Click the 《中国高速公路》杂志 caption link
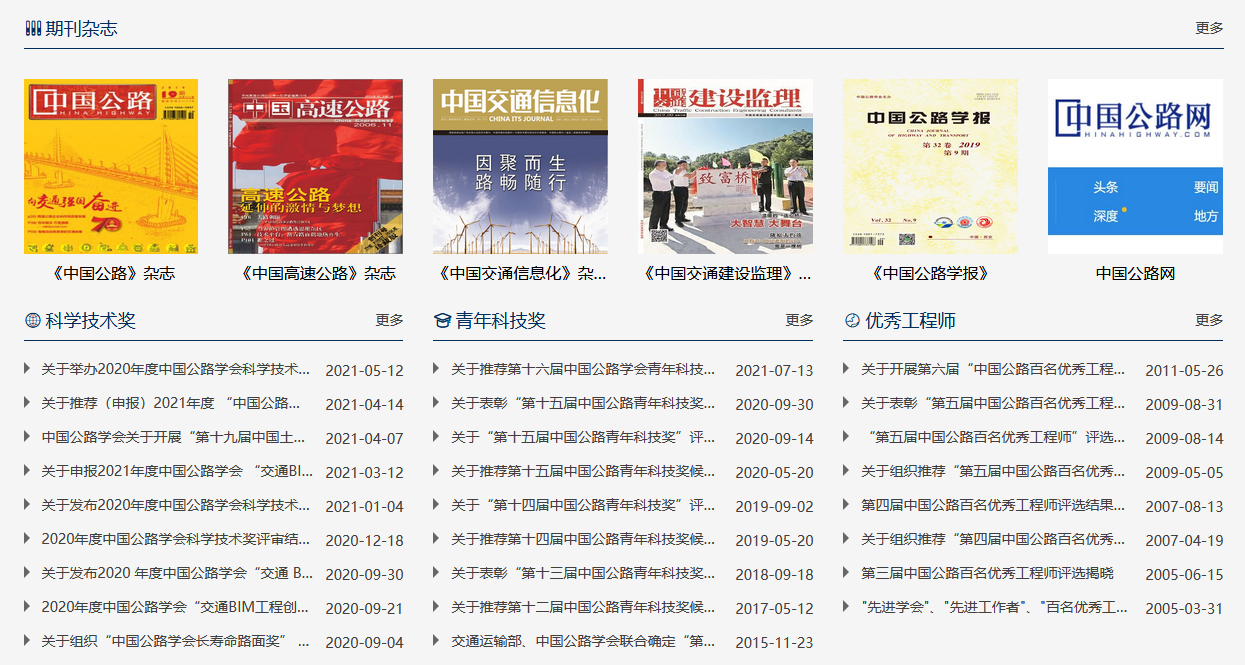1245x665 pixels. [x=315, y=273]
